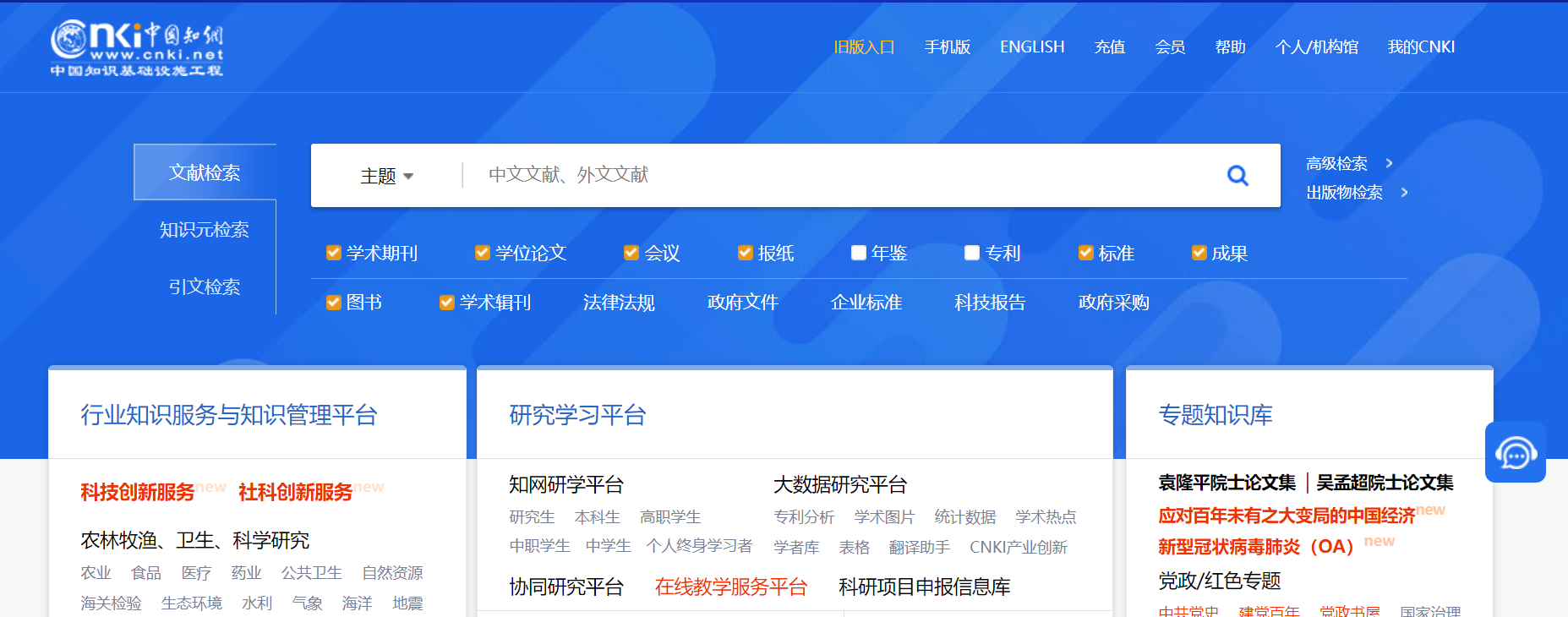Screen dimensions: 1568x617
Task: Enable the 专利 checkbox
Action: [x=972, y=253]
